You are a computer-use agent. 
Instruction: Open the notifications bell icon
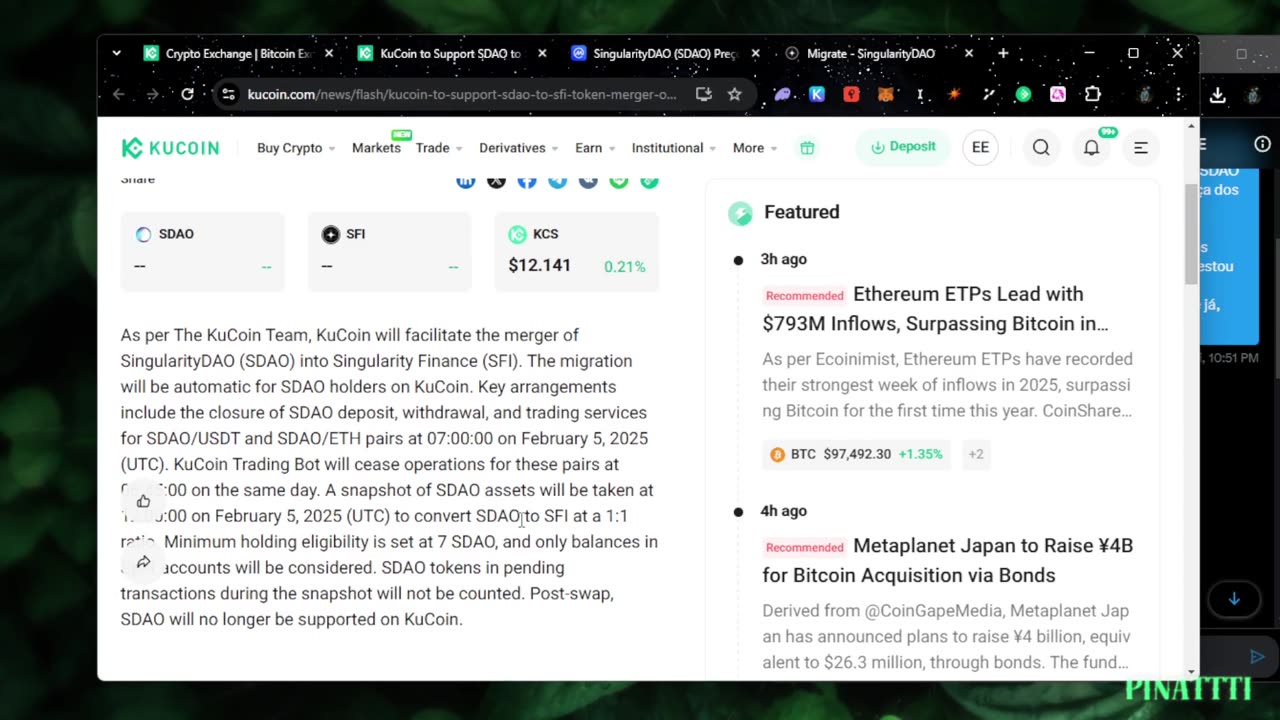coord(1091,148)
